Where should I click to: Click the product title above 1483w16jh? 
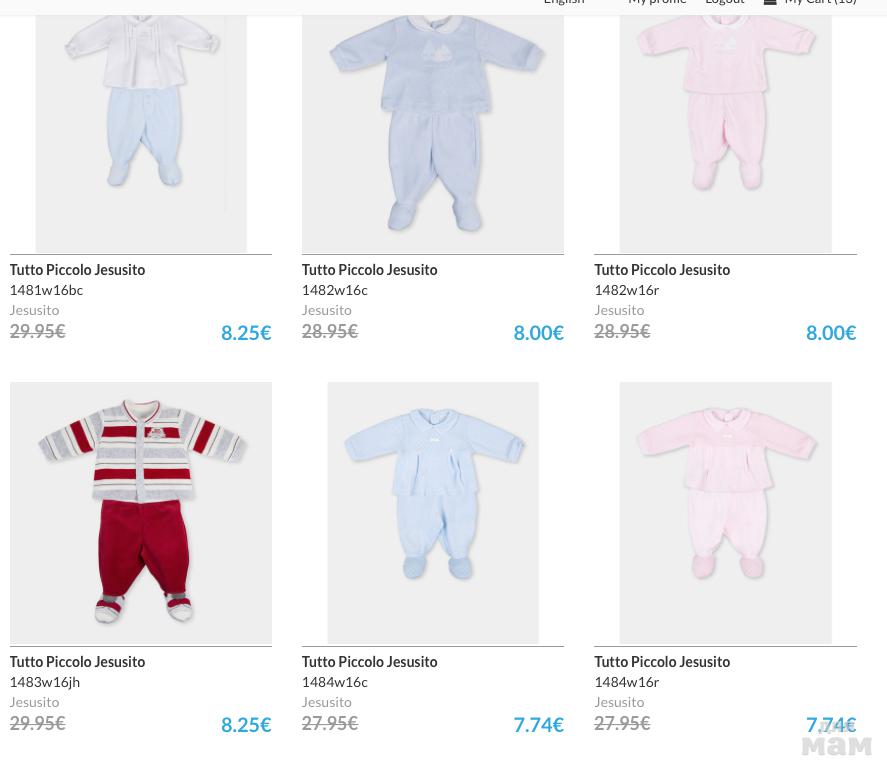click(x=77, y=662)
